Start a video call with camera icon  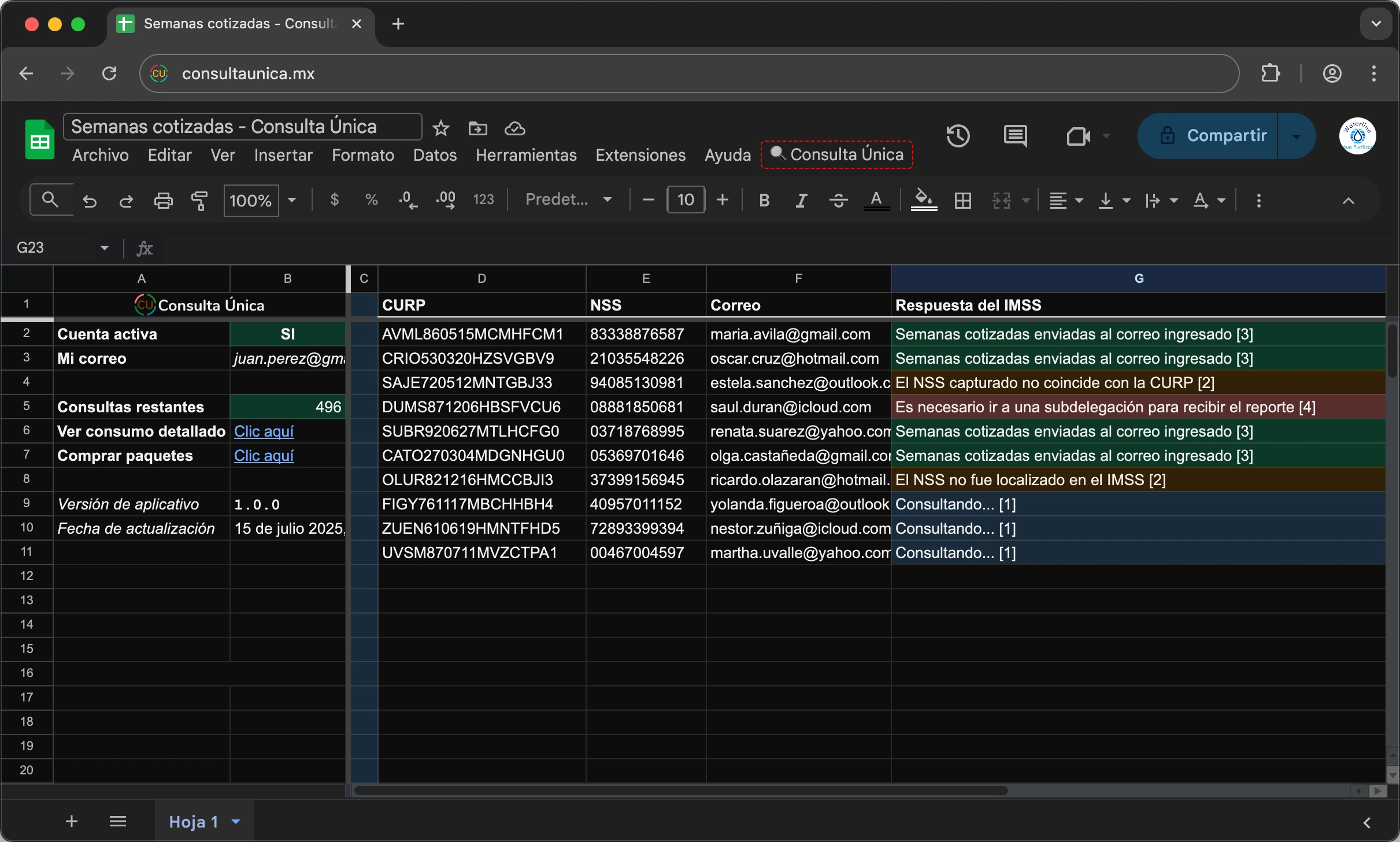pos(1078,136)
